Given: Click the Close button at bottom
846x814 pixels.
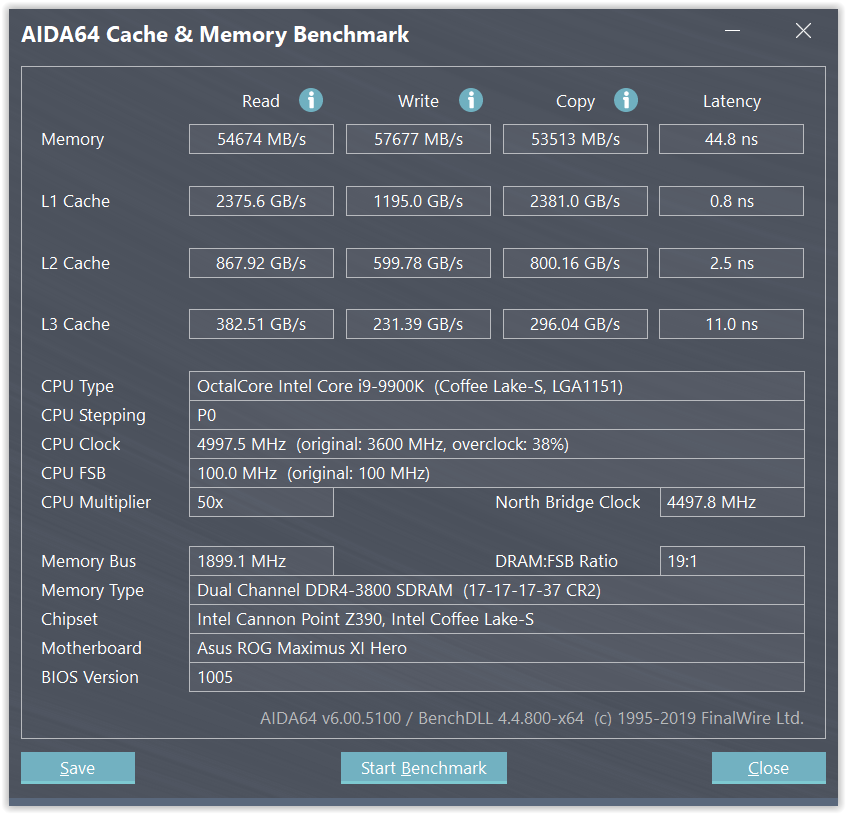Looking at the screenshot, I should (768, 768).
